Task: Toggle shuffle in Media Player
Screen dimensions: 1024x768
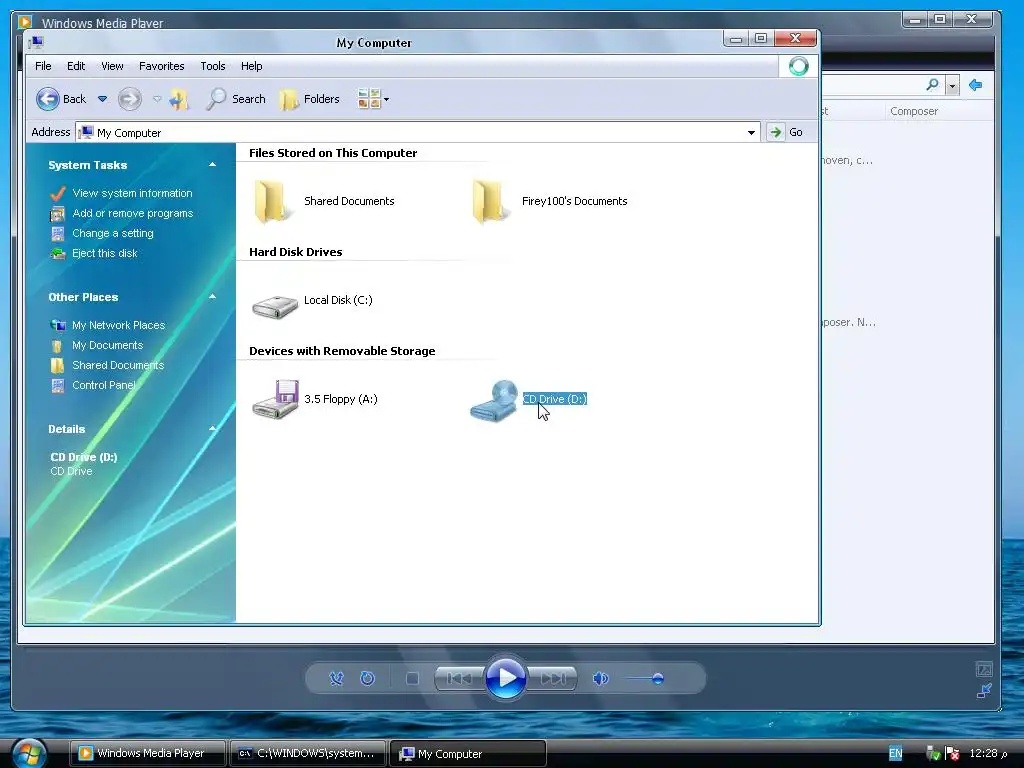Action: point(336,679)
